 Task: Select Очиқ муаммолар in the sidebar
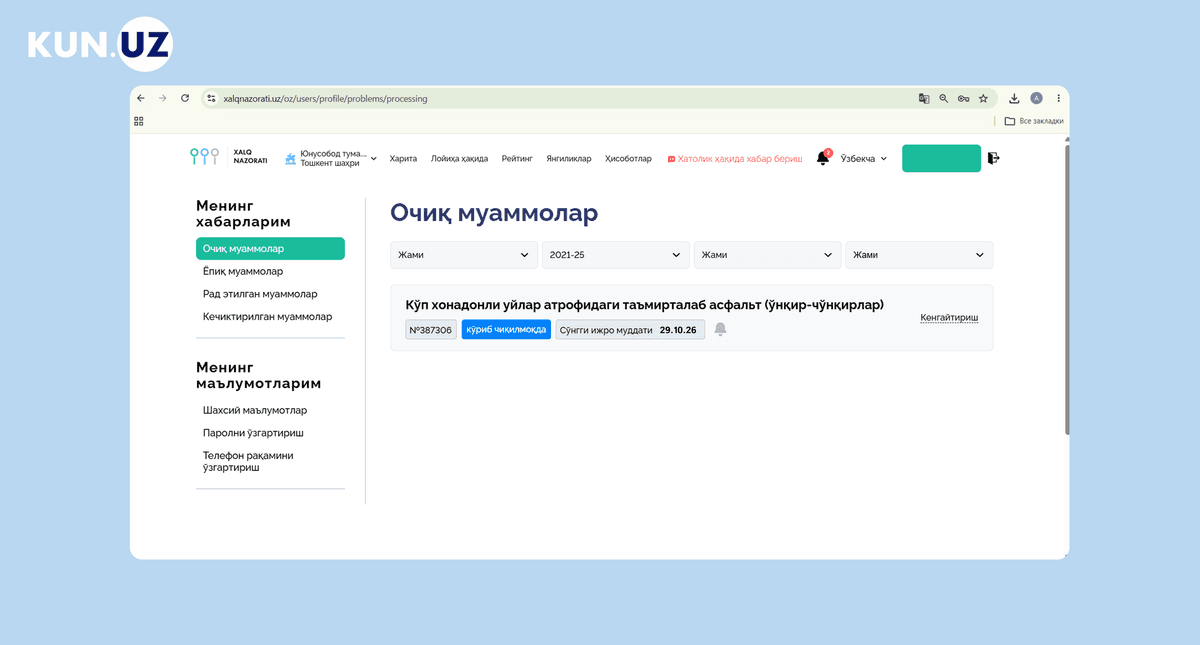pyautogui.click(x=270, y=249)
